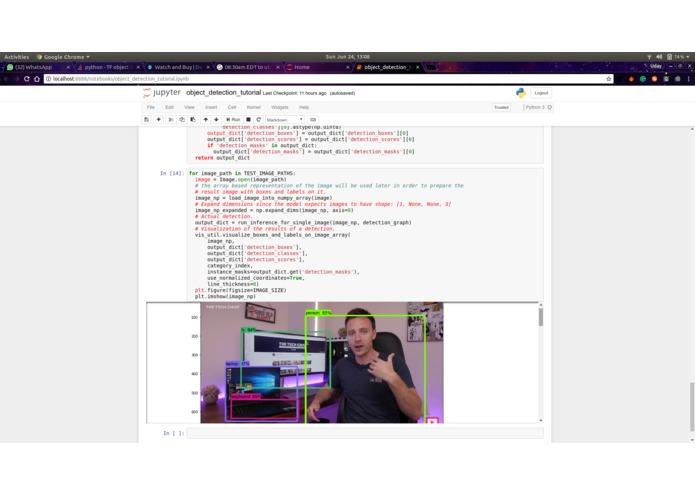The height and width of the screenshot is (494, 695).
Task: Click the clock Sun Jun 24
Action: [348, 57]
